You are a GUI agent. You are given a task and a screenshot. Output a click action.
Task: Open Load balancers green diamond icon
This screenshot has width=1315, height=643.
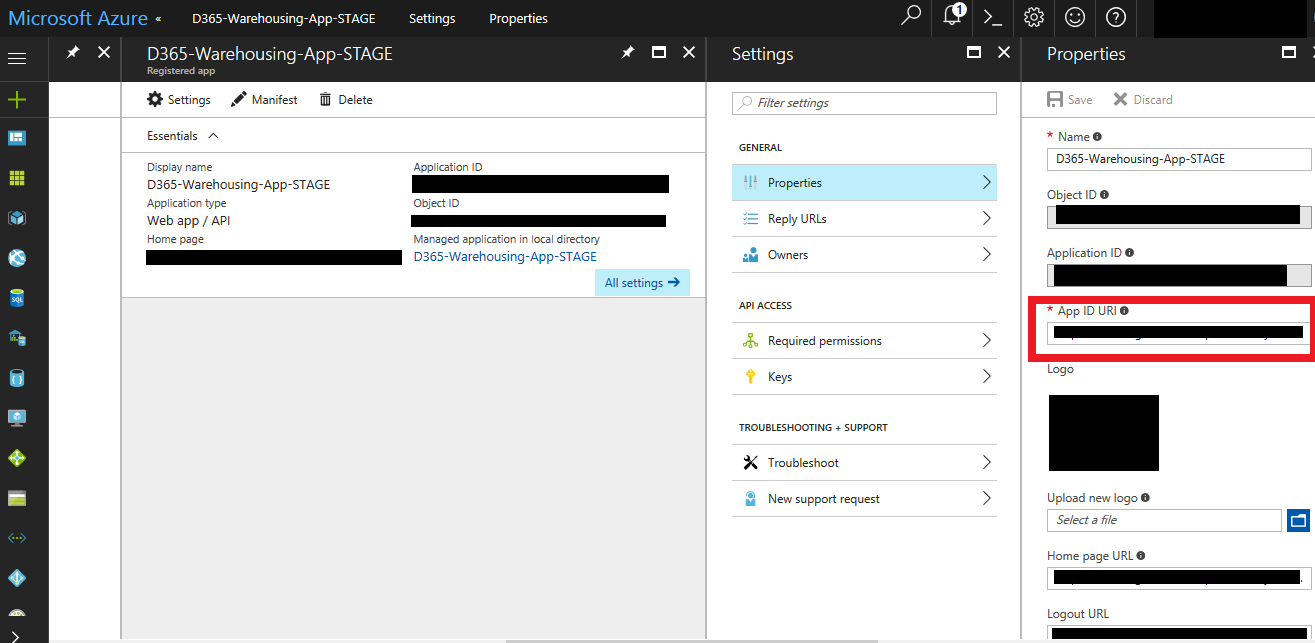pos(17,458)
